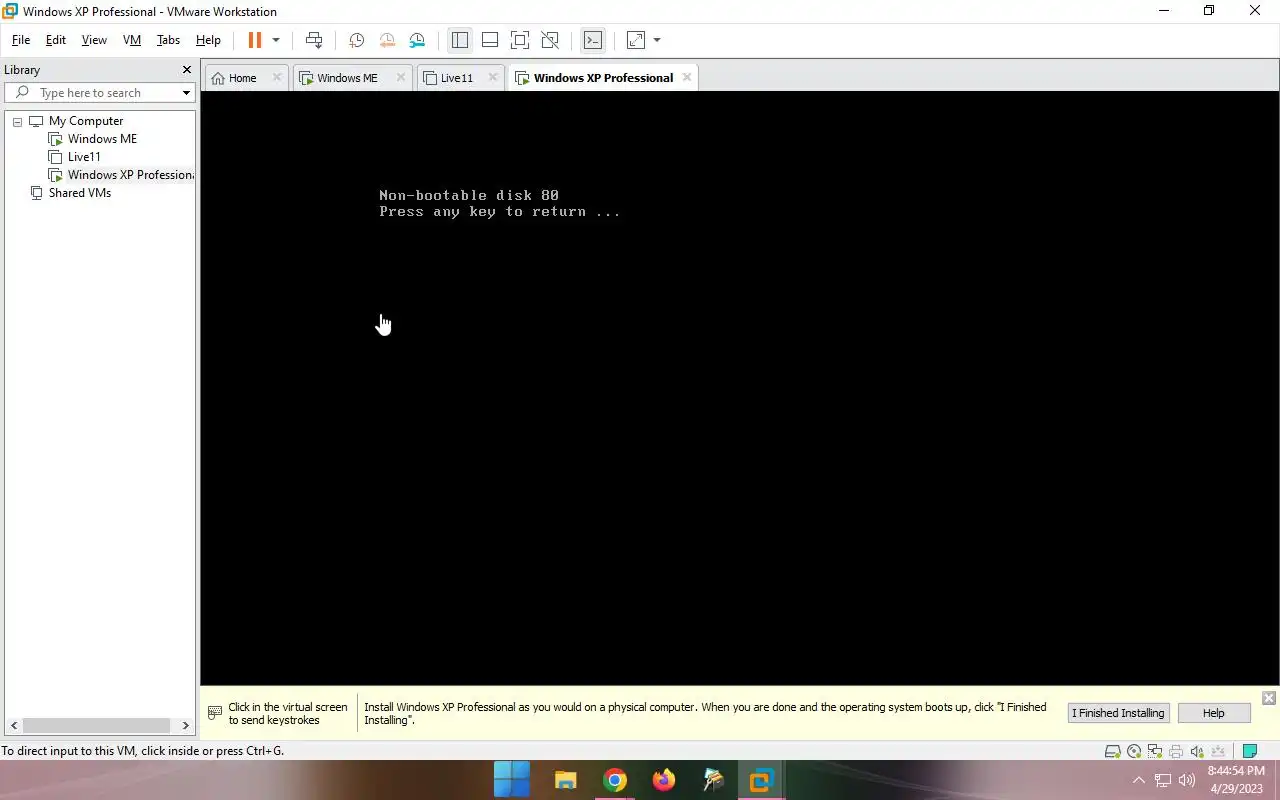Open Google Chrome from the taskbar
This screenshot has height=800, width=1280.
click(x=614, y=780)
